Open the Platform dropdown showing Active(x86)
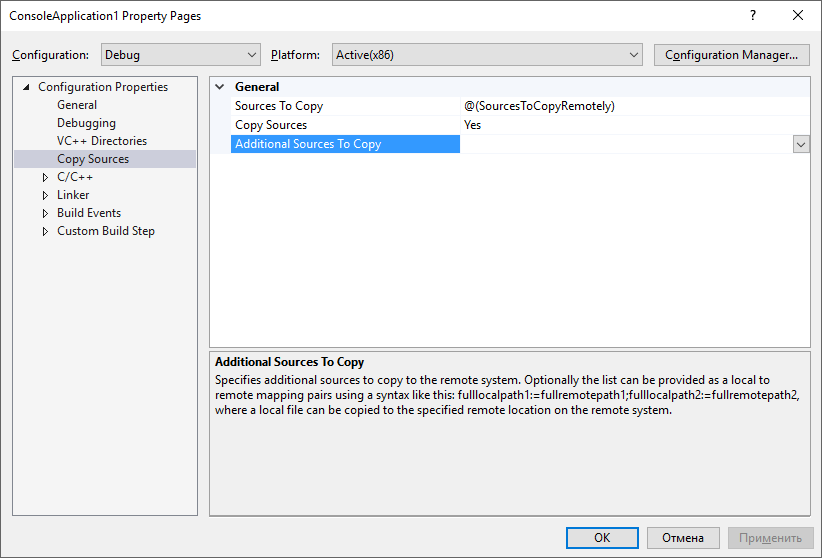 487,55
